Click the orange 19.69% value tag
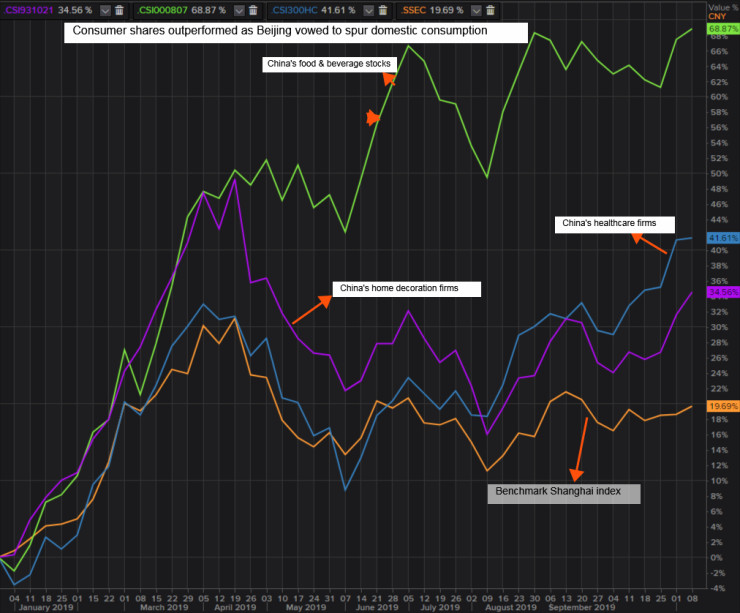The image size is (740, 613). pos(723,406)
